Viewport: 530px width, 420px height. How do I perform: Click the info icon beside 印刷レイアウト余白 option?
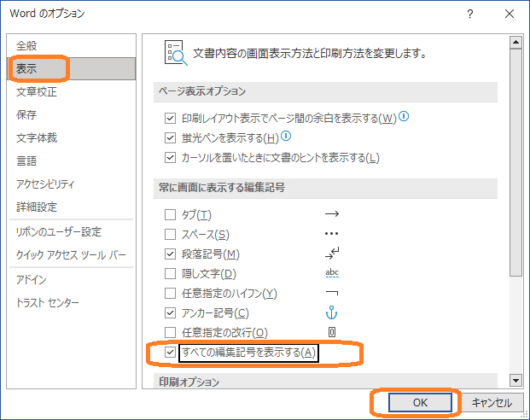pos(404,117)
